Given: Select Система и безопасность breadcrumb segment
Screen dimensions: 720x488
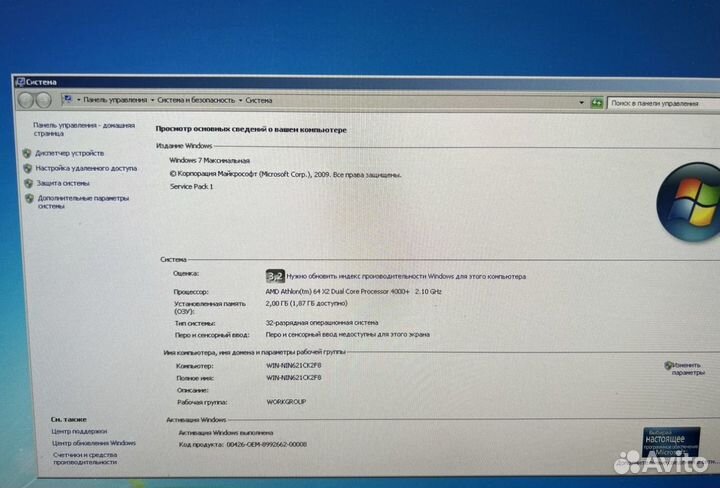Looking at the screenshot, I should [196, 100].
